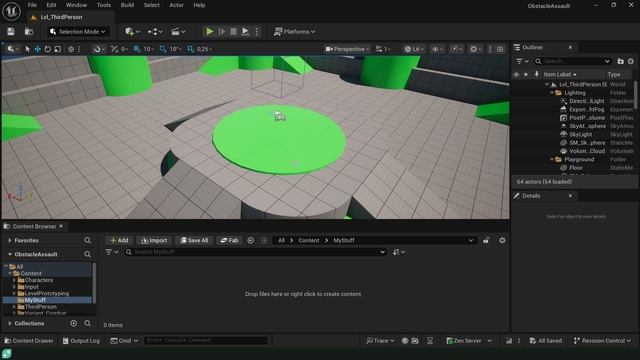Create a new folder in the Outliner
Image resolution: width=640 pixels, height=360 pixels.
tap(620, 61)
